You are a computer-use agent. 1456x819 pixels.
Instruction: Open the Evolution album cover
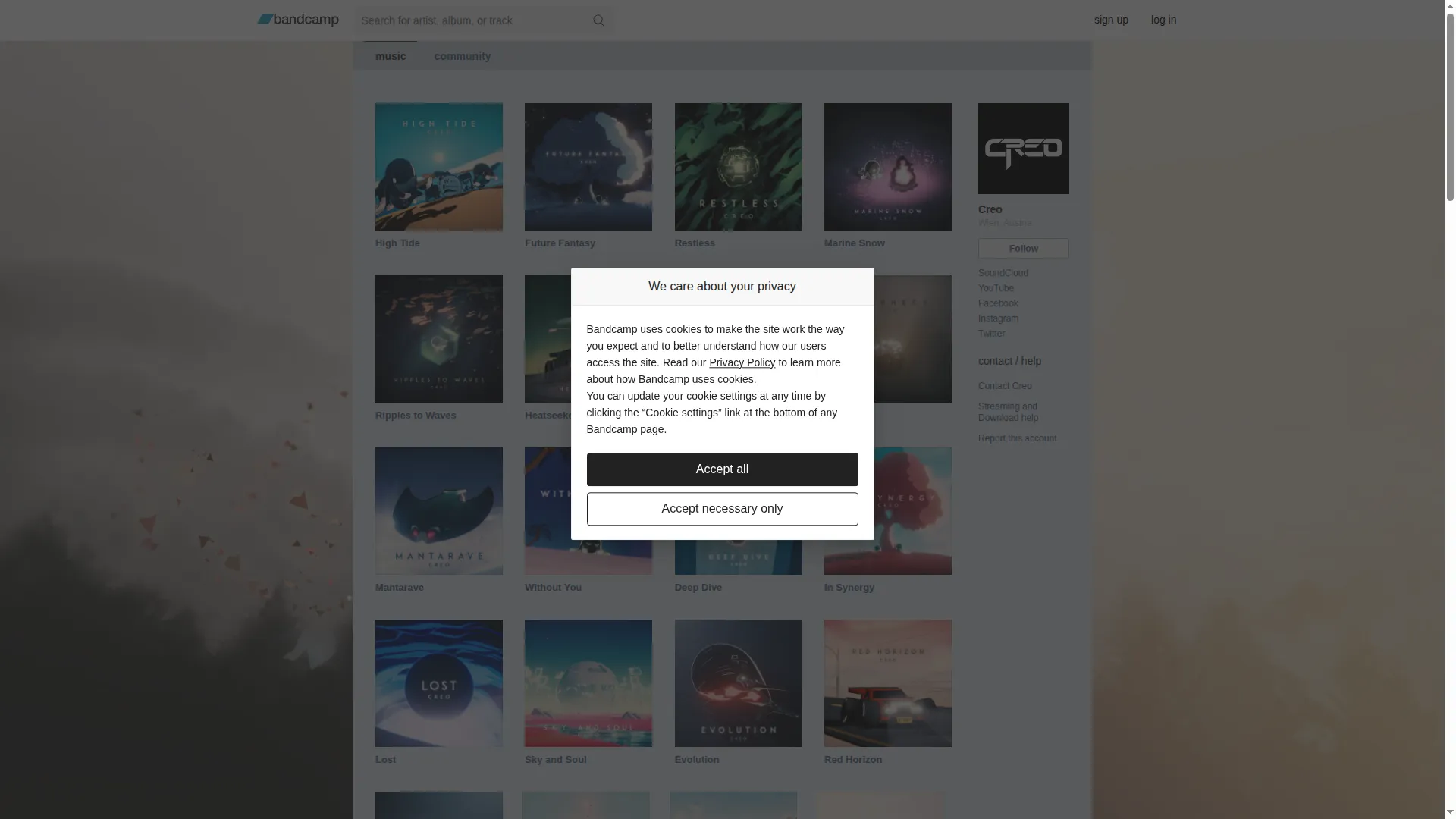pos(739,683)
